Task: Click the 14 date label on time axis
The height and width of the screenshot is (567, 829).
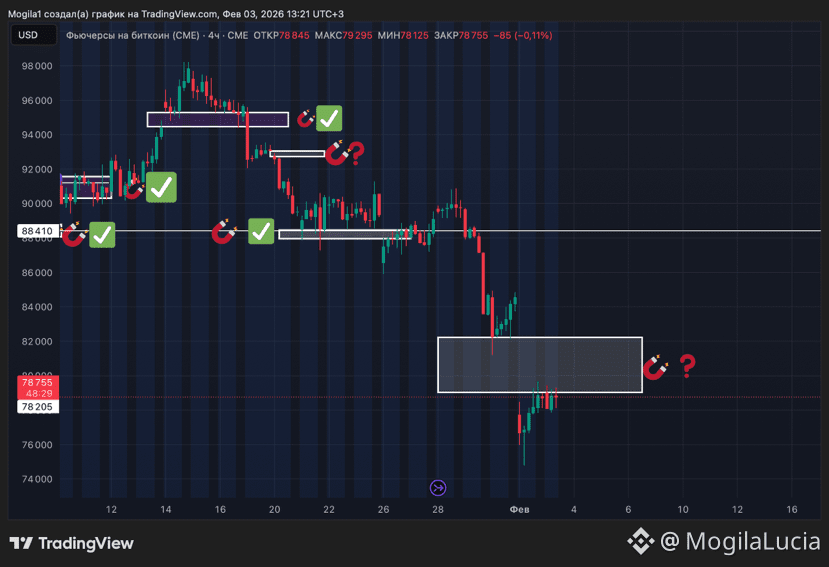Action: pyautogui.click(x=165, y=509)
